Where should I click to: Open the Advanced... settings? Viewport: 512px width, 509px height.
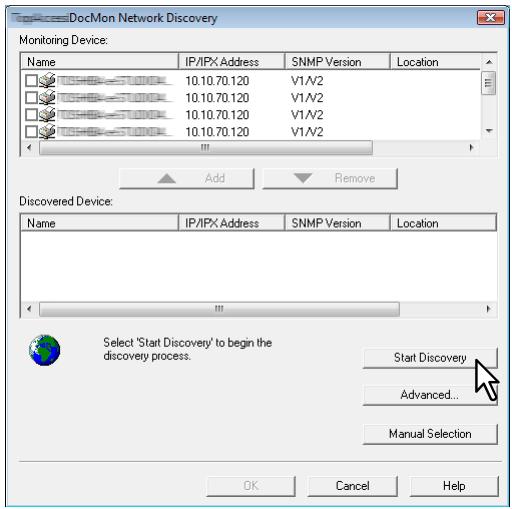pos(430,395)
